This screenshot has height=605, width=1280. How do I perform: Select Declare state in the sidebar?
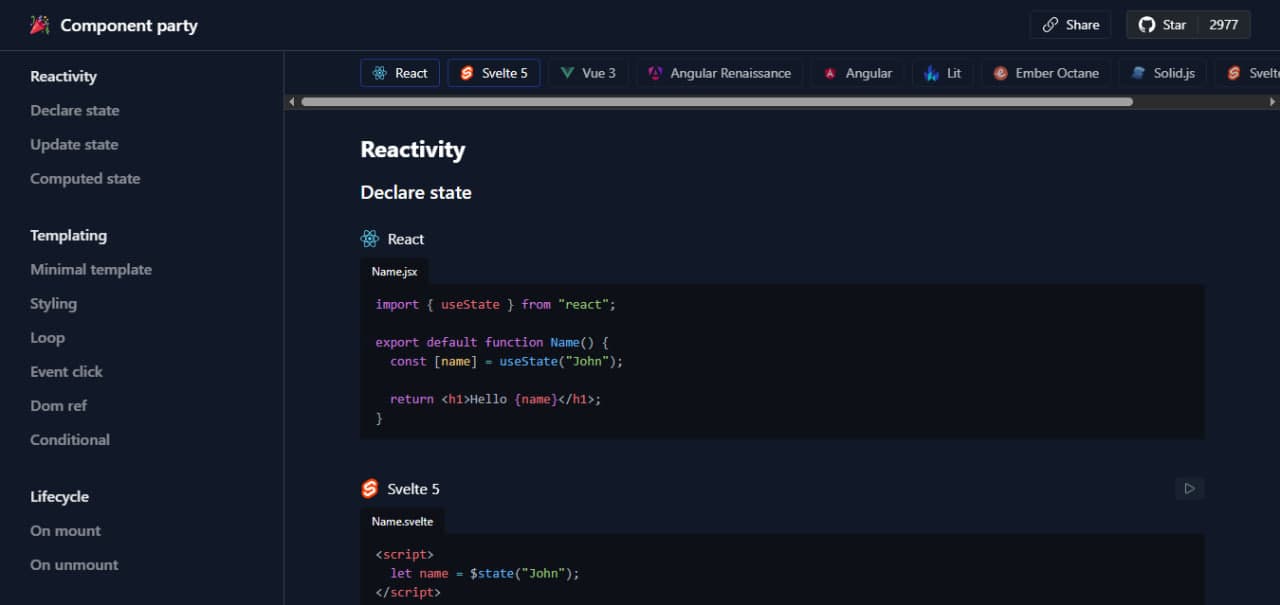pos(75,110)
